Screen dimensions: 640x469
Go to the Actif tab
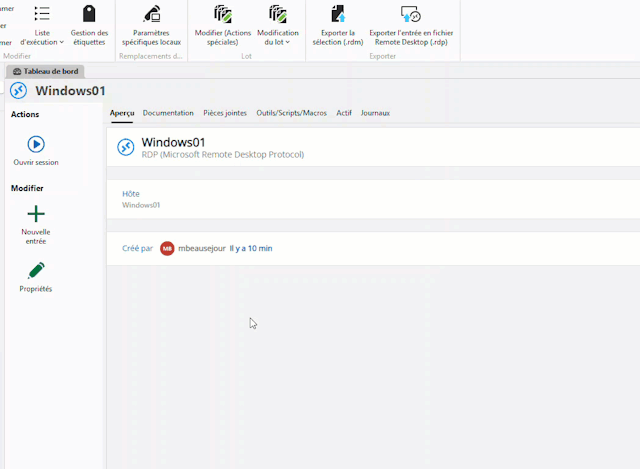344,113
